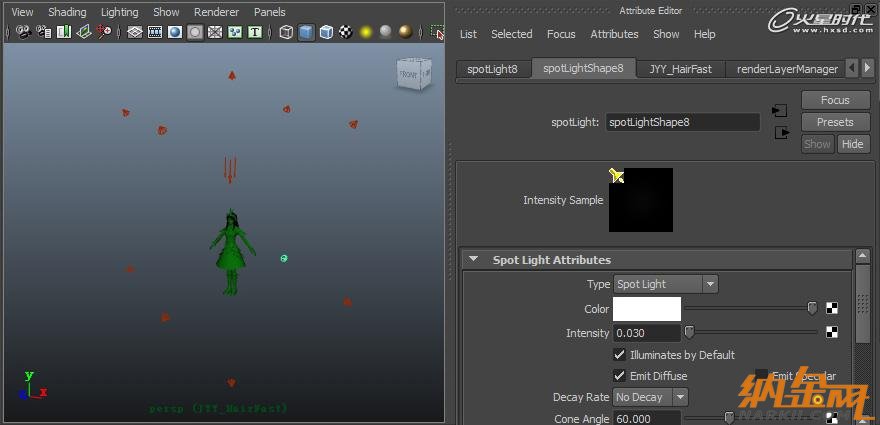This screenshot has width=880, height=425.
Task: Click the Isolate Select icon
Action: pos(437,32)
